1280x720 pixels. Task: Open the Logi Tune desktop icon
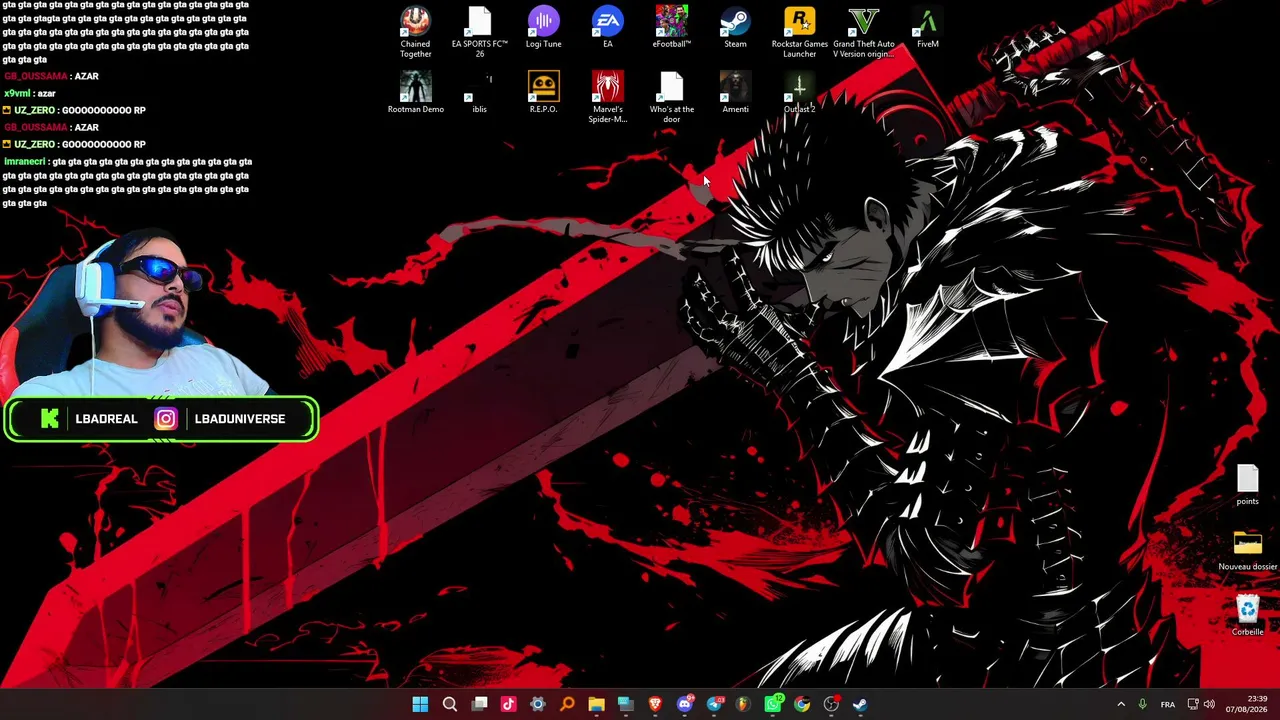coord(544,27)
